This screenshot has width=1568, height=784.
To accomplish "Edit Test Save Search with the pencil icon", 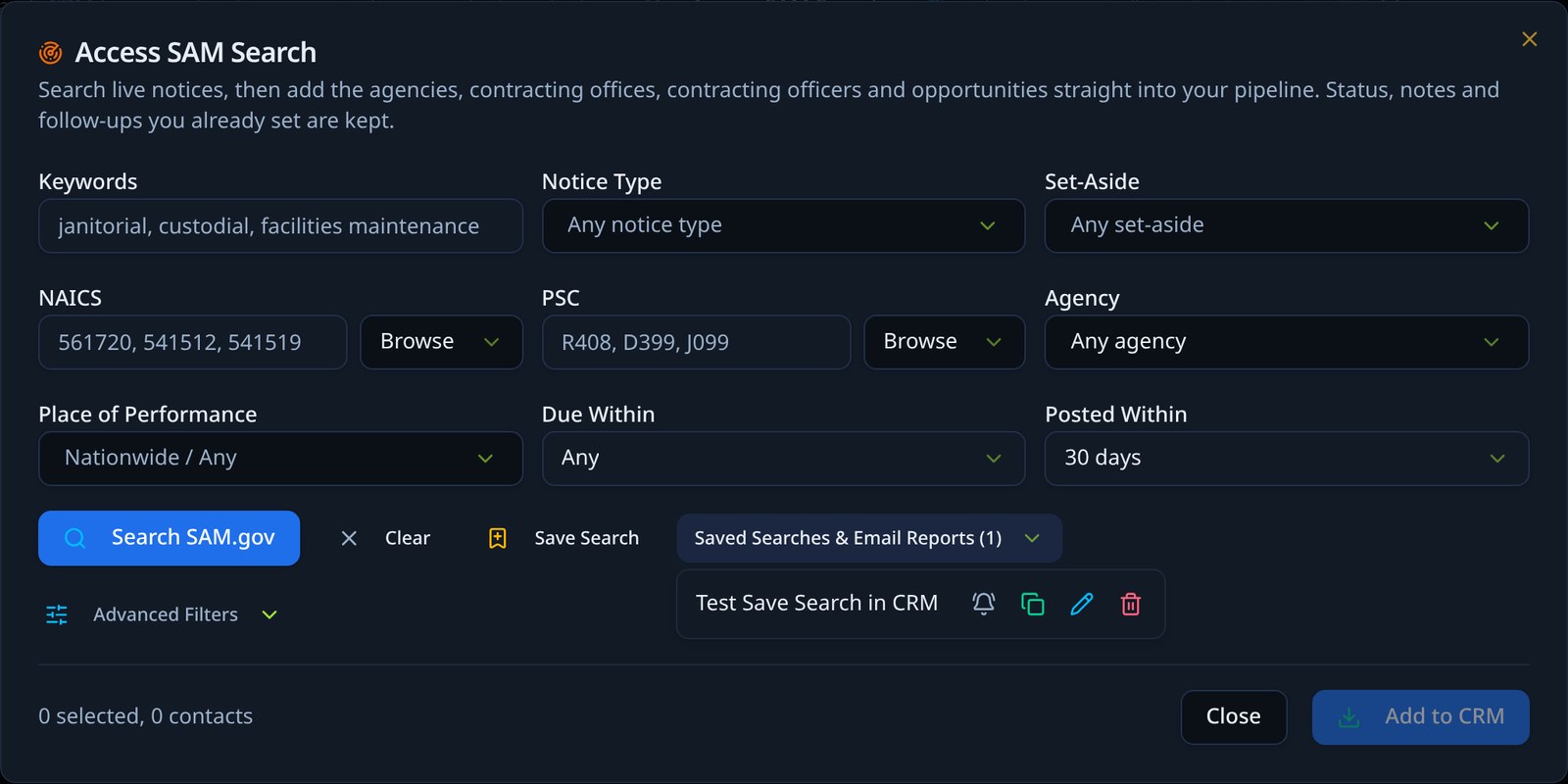I will [x=1081, y=604].
